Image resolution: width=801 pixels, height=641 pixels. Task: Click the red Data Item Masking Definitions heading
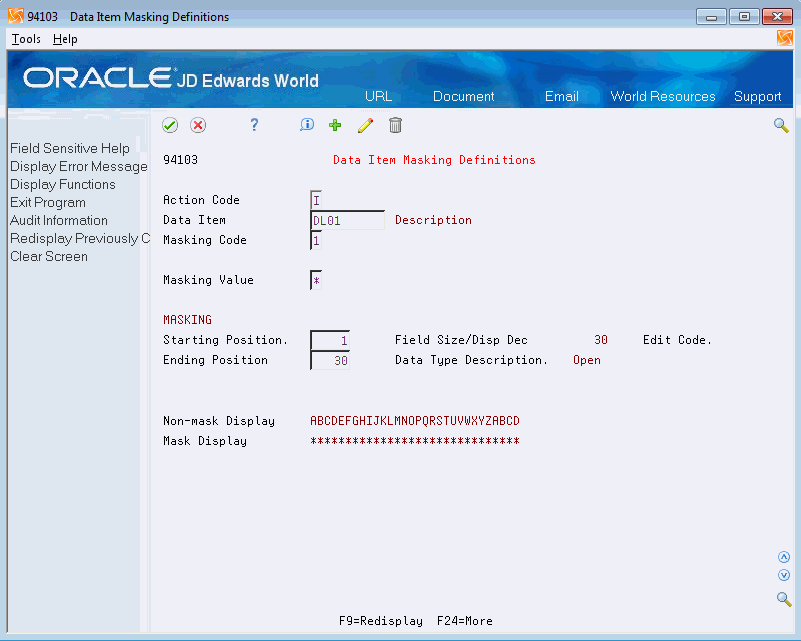(x=434, y=160)
